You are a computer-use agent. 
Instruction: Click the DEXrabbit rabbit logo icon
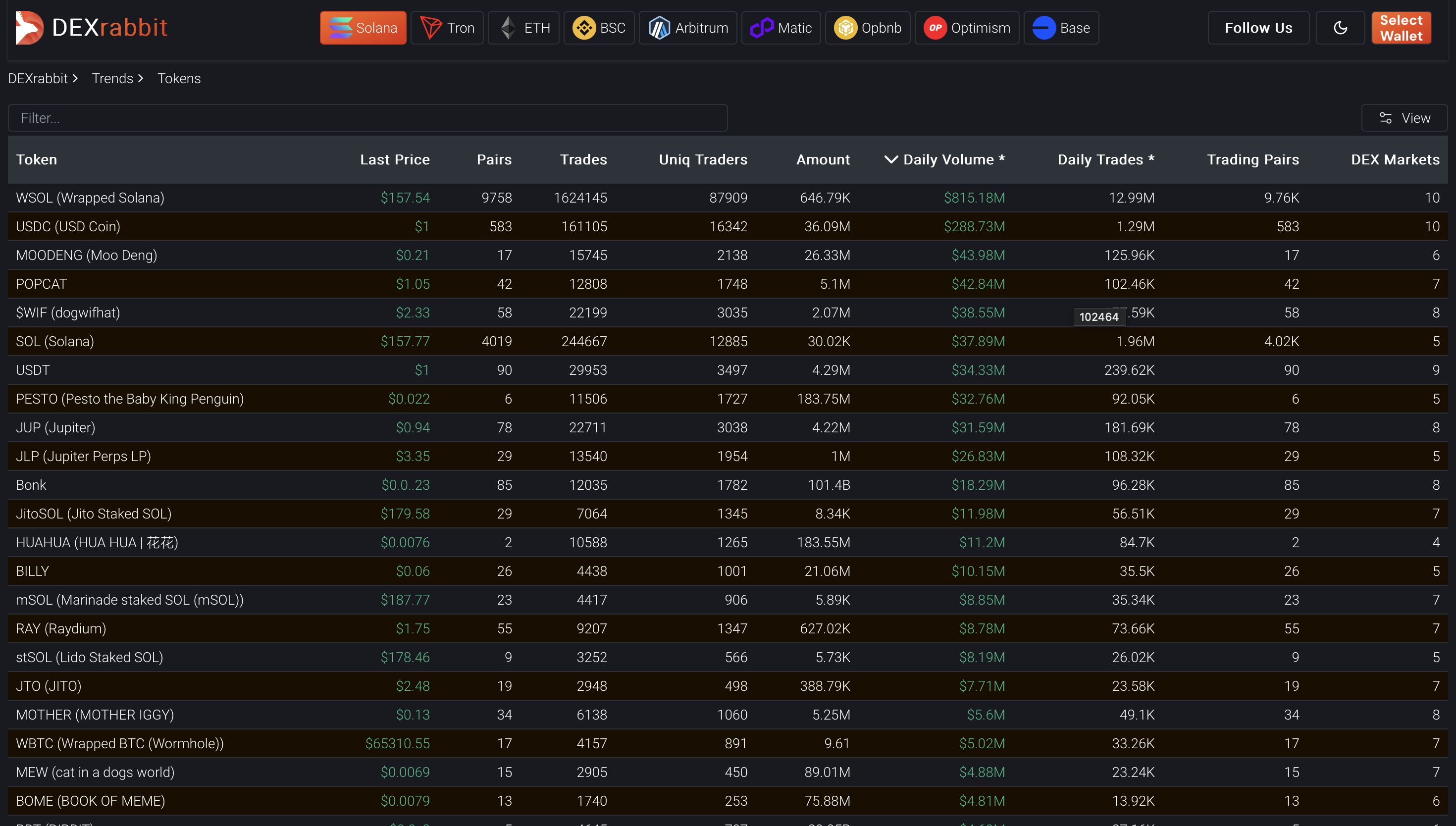coord(28,27)
